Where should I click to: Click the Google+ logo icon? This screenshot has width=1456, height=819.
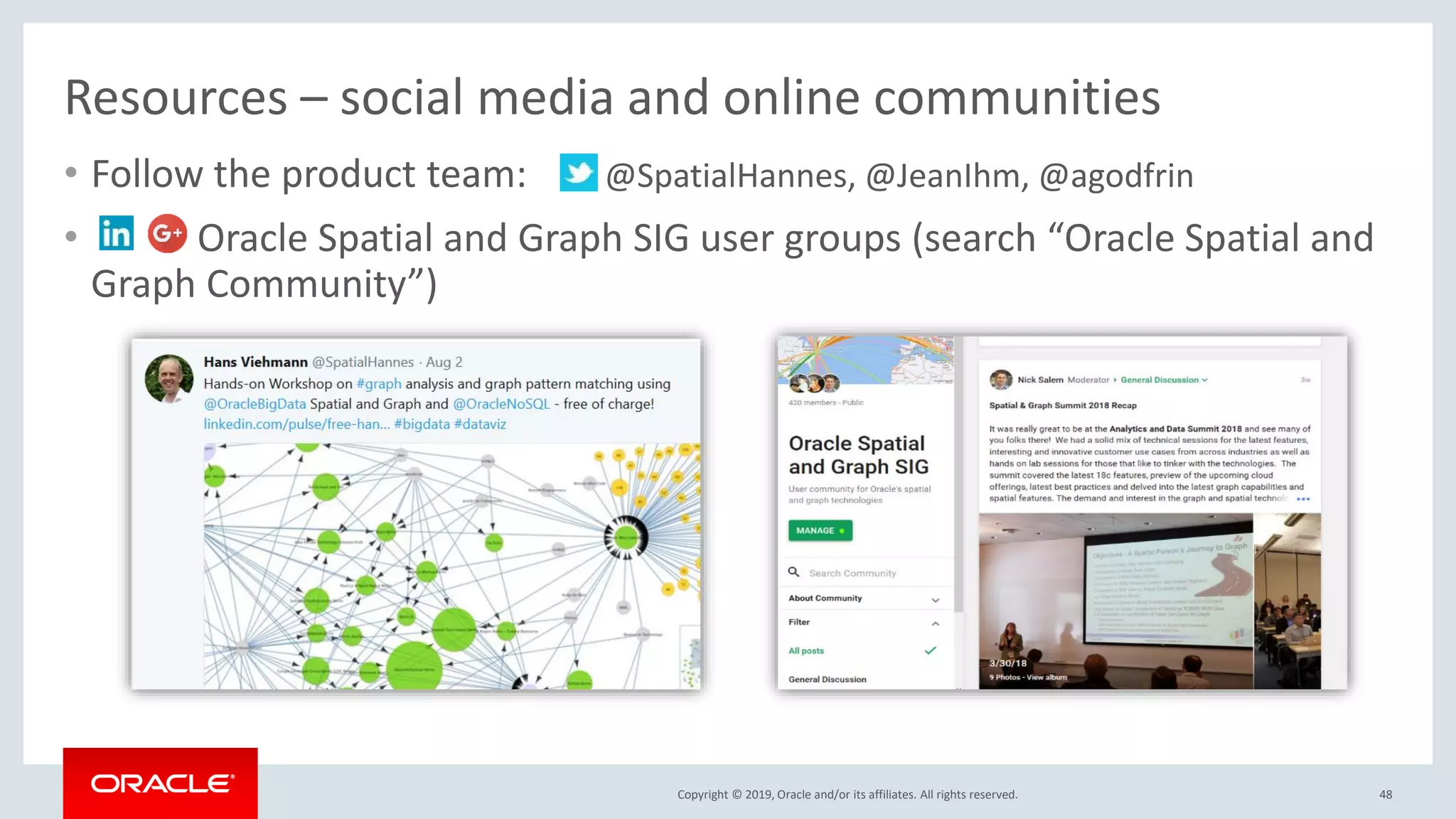click(x=167, y=233)
